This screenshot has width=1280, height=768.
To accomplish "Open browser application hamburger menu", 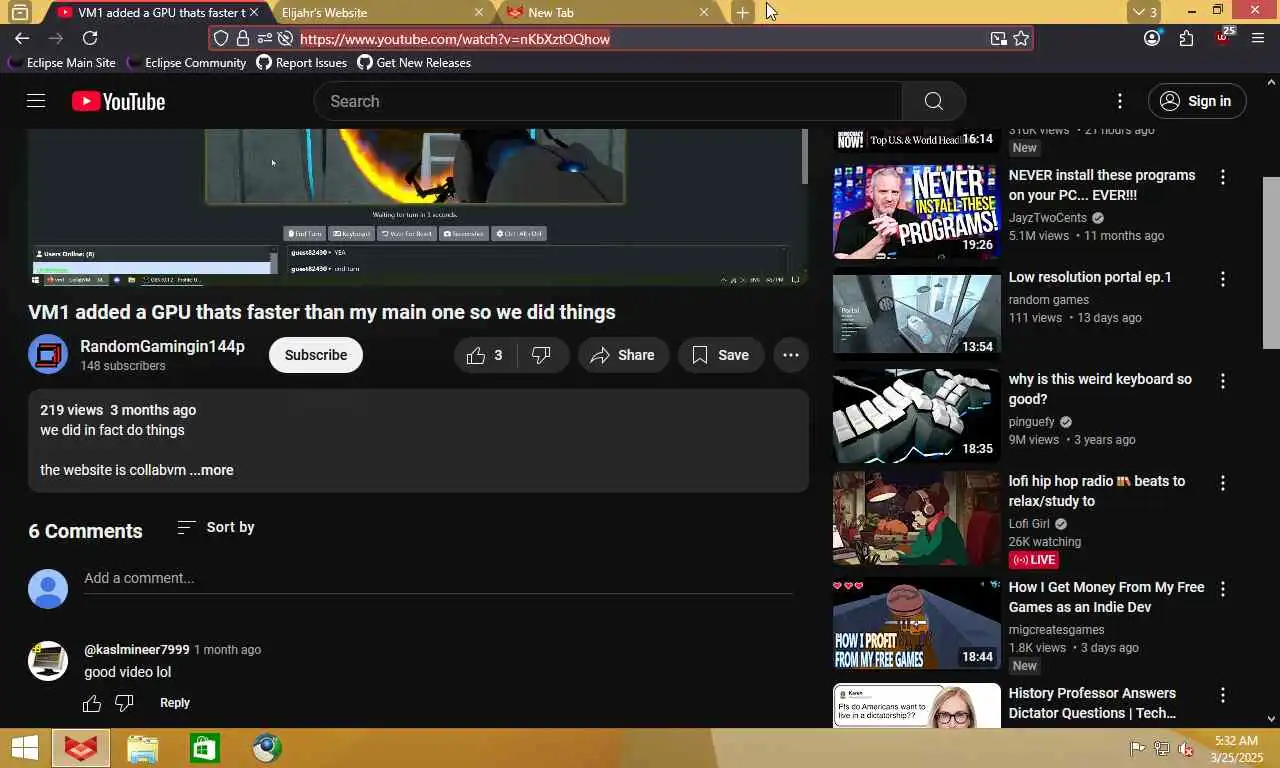I will (1258, 38).
